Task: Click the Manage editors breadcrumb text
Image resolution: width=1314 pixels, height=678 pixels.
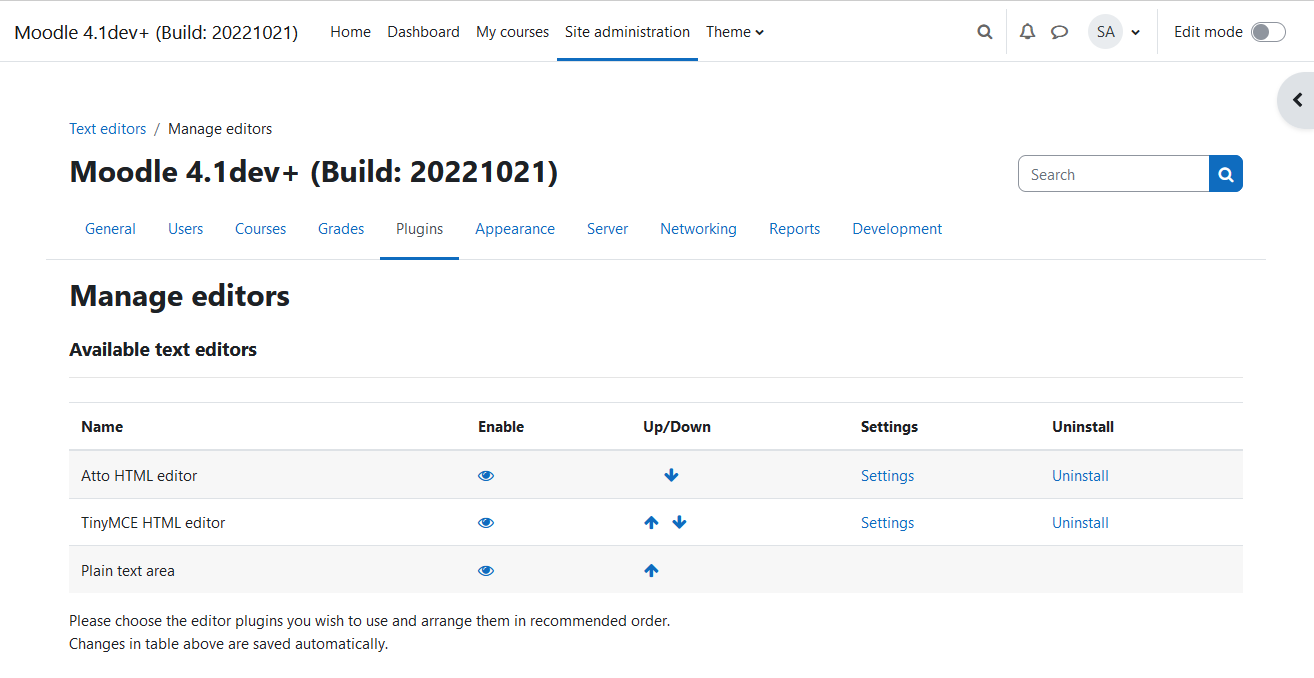Action: point(220,129)
